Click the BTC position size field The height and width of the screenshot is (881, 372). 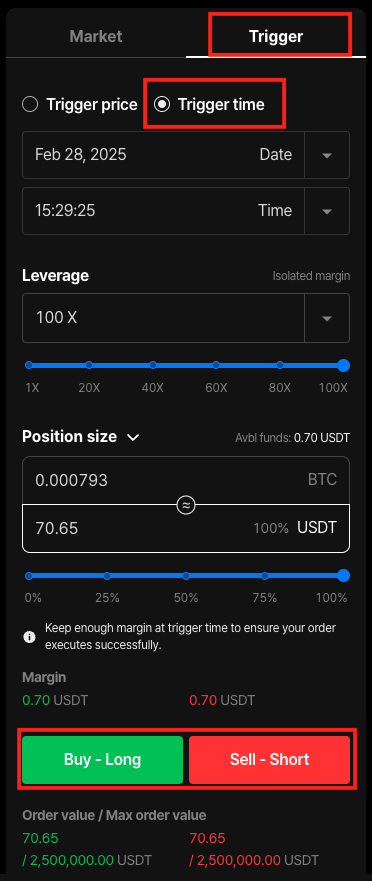[x=186, y=480]
